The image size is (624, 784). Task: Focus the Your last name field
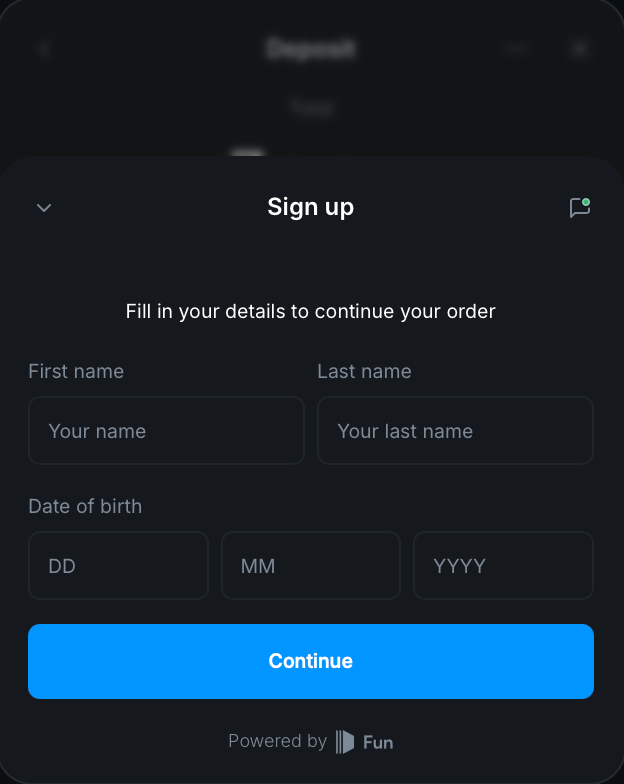click(456, 430)
